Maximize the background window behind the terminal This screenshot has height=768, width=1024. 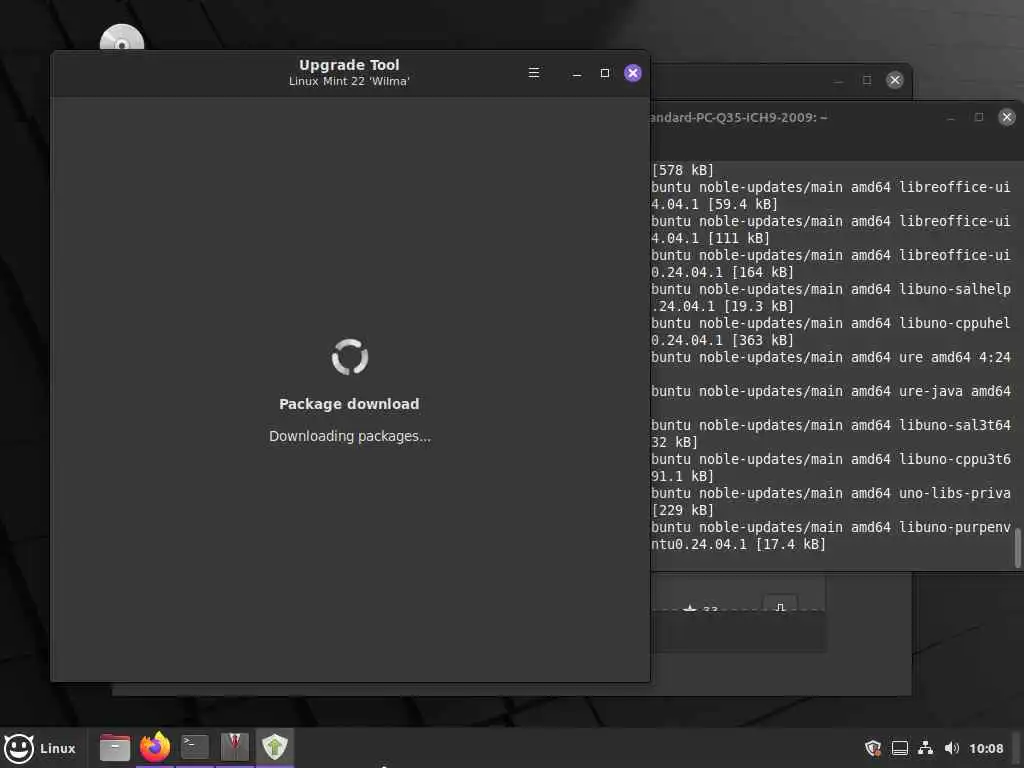point(867,80)
